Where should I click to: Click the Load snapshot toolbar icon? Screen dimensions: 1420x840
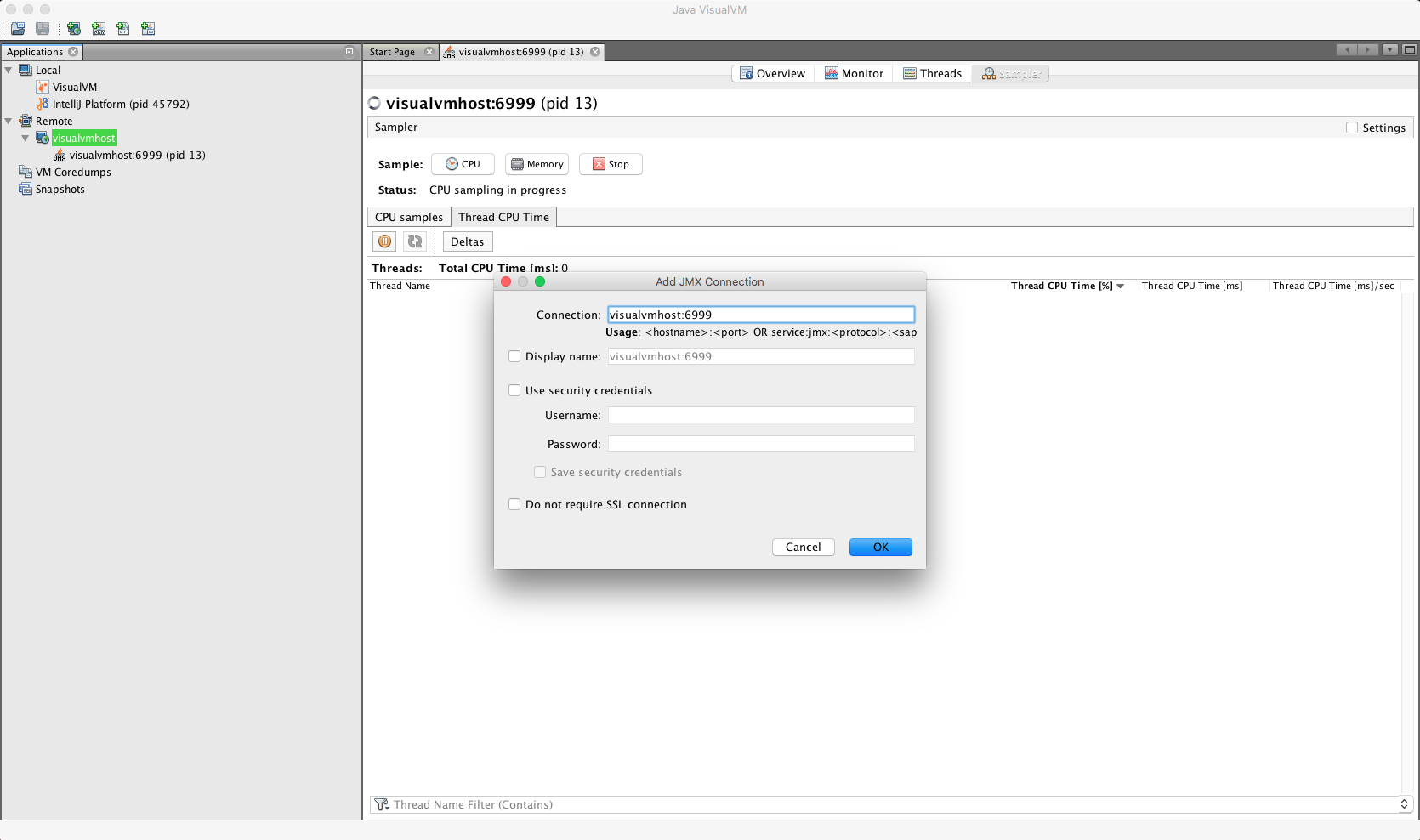point(18,28)
